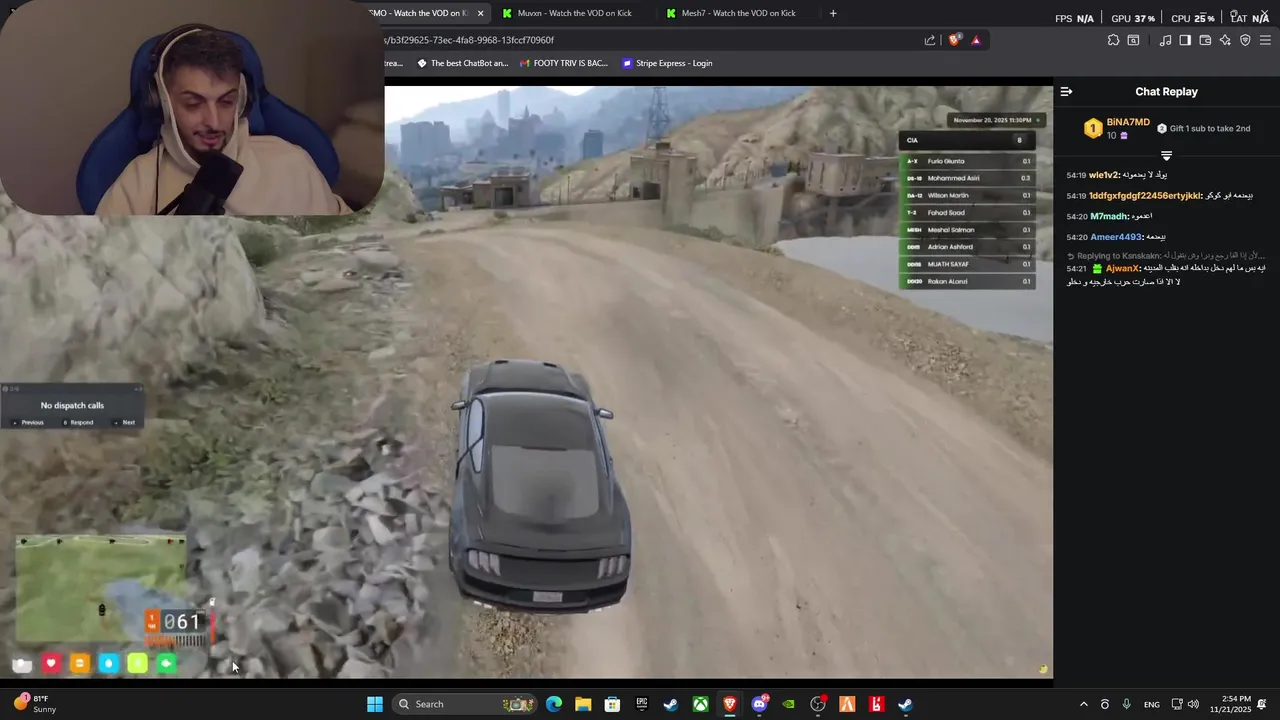Image resolution: width=1280 pixels, height=720 pixels.
Task: Collapse the Chat Replay panel
Action: (1066, 91)
